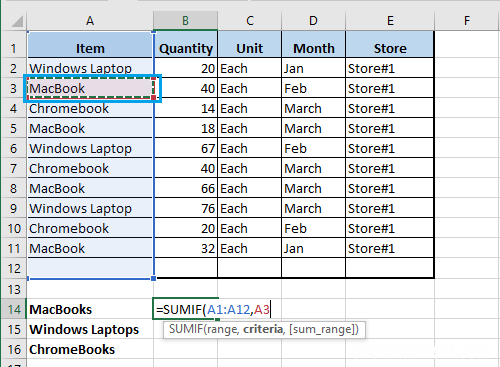Click quantity 20 in row 2
The width and height of the screenshot is (500, 367).
point(186,68)
